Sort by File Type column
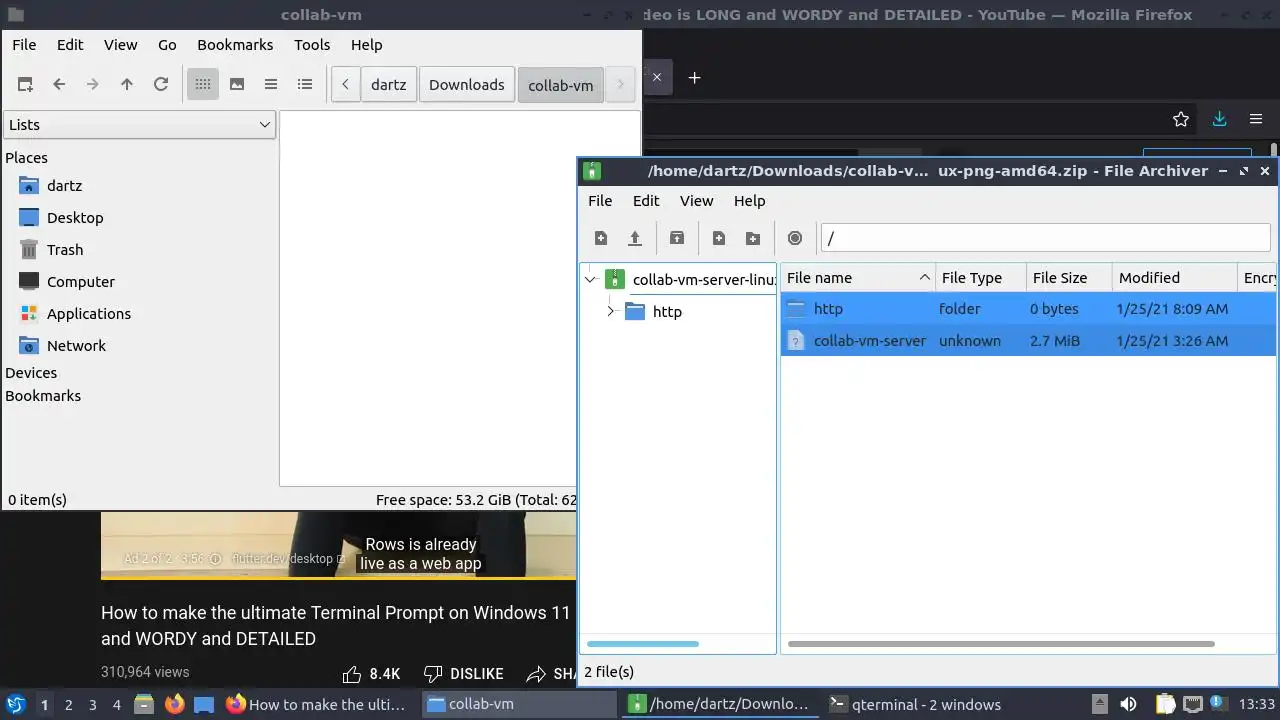Screen dimensions: 1280x720 (981, 278)
